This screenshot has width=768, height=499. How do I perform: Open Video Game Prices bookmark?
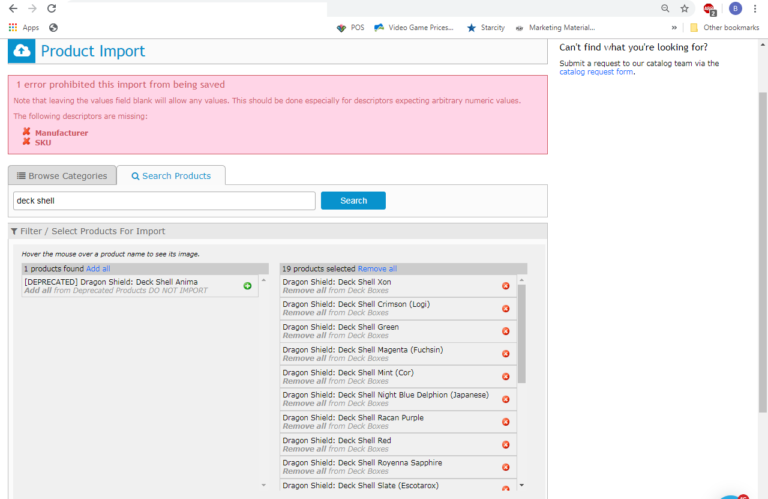414,27
